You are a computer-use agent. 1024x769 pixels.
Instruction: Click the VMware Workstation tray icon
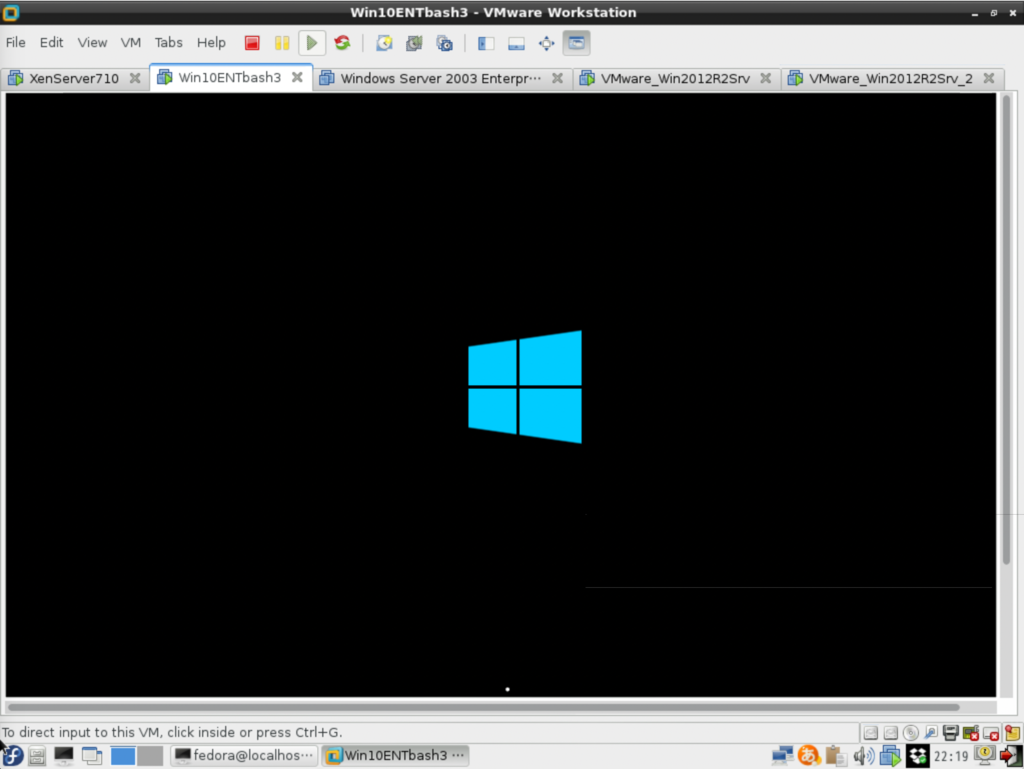[890, 755]
